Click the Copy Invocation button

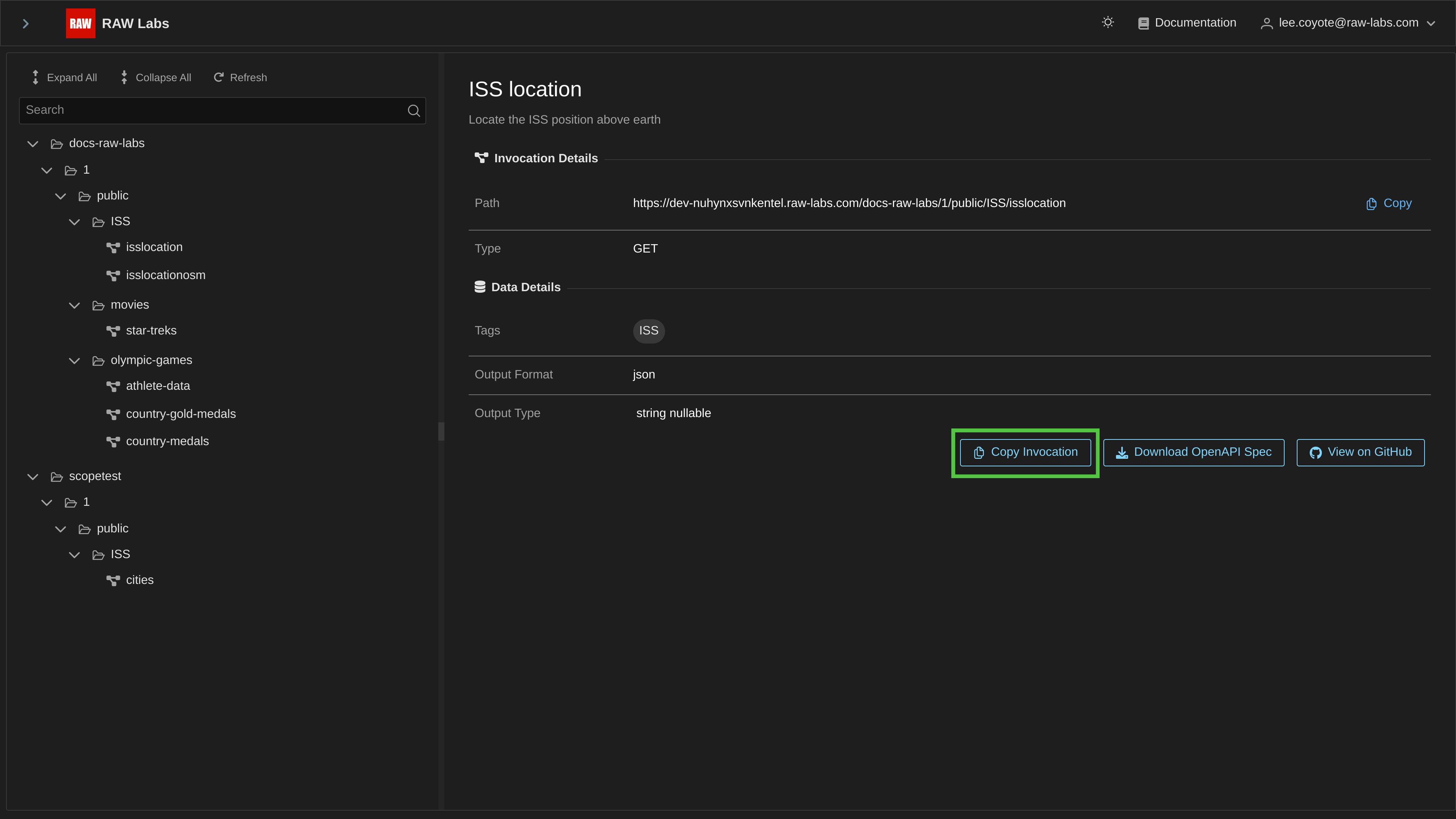1025,453
